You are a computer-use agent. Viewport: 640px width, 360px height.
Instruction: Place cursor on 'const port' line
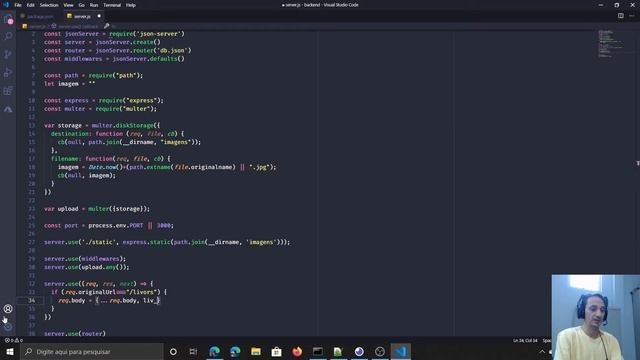[109, 225]
